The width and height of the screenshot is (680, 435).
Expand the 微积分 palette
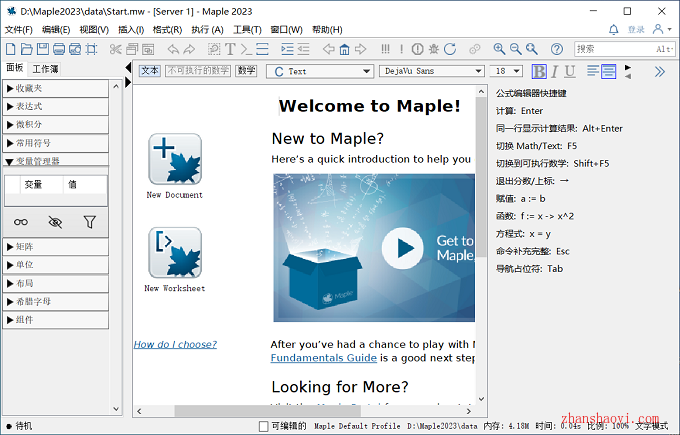point(56,125)
